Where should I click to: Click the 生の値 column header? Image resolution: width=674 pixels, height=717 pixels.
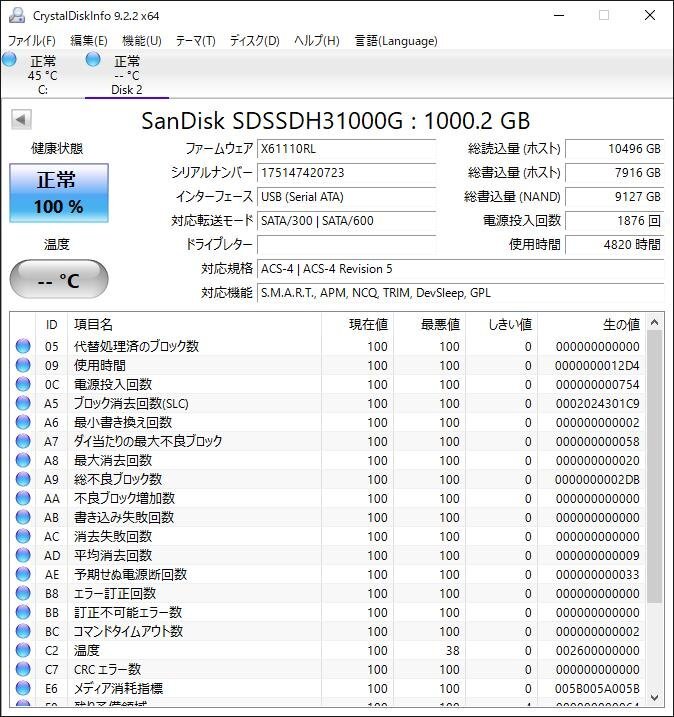click(592, 325)
